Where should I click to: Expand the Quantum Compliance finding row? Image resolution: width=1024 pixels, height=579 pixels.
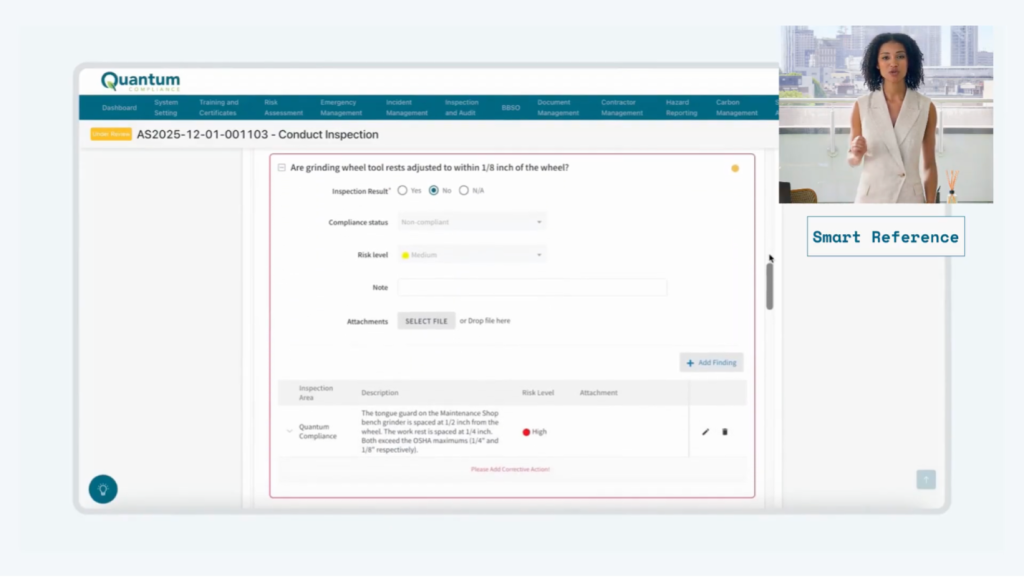point(290,432)
